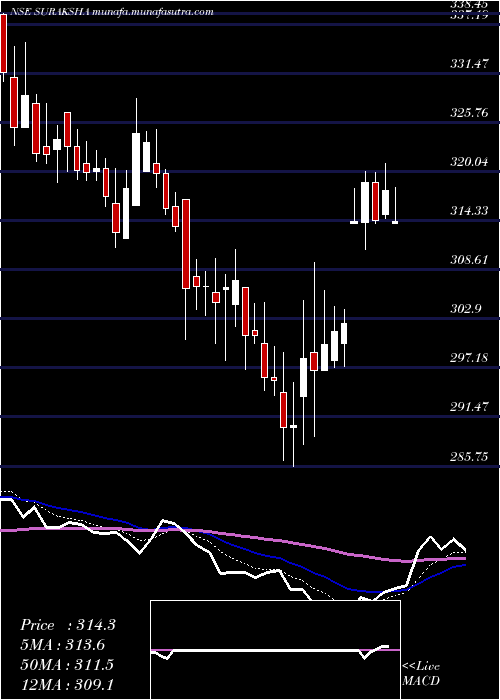
Task: Select the Price : 314.3 readout
Action: (68, 625)
